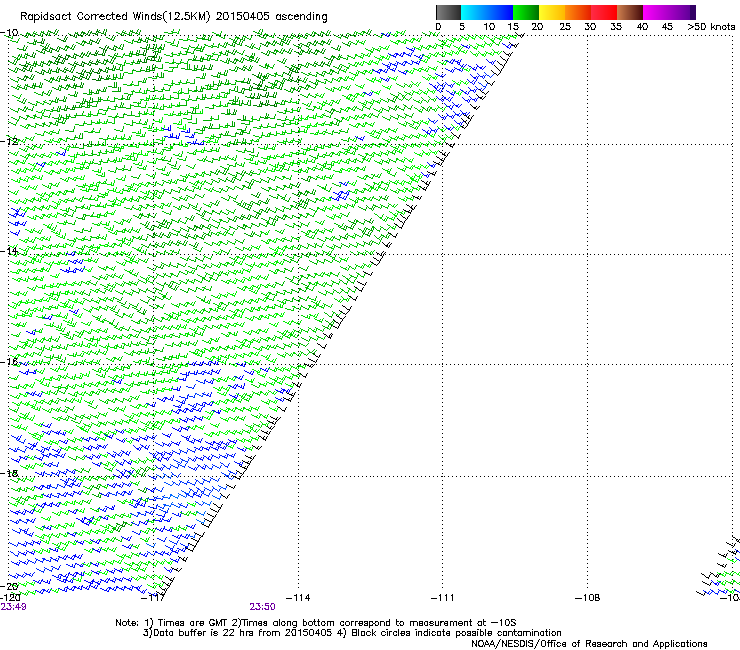The height and width of the screenshot is (650, 740).
Task: Click the gray 0-5 knots color swatch
Action: 448,12
